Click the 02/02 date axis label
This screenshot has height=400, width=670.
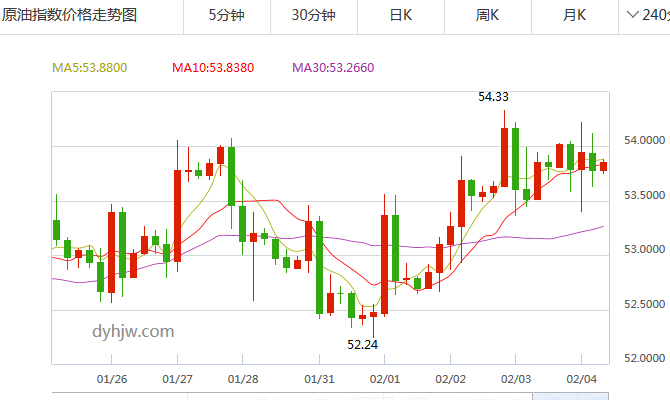pyautogui.click(x=450, y=379)
